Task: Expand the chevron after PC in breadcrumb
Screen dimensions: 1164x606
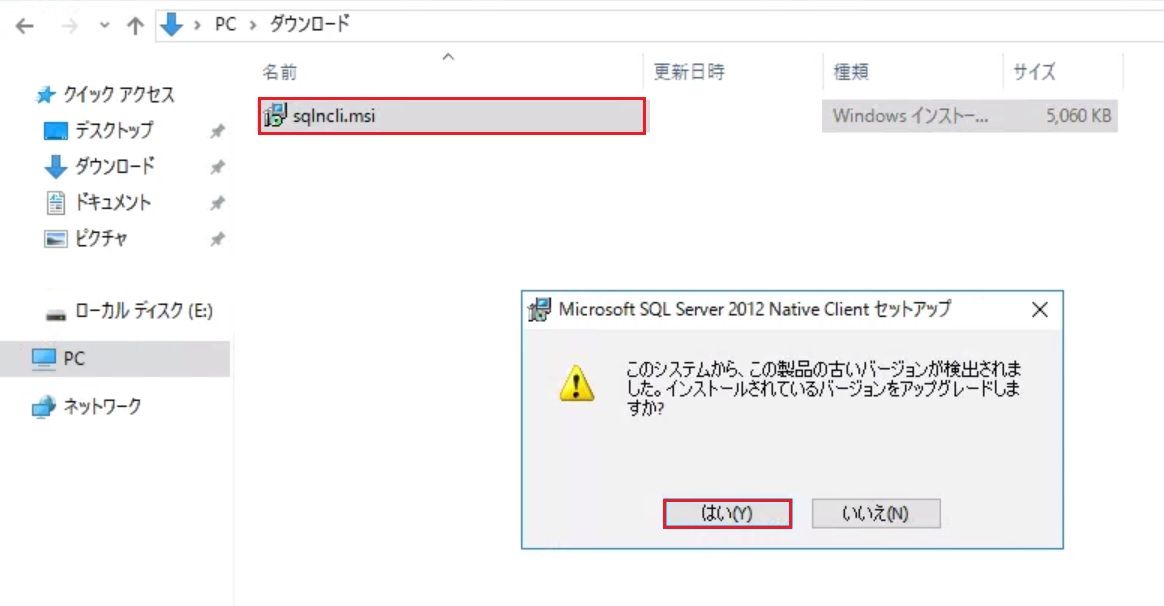Action: pyautogui.click(x=253, y=26)
